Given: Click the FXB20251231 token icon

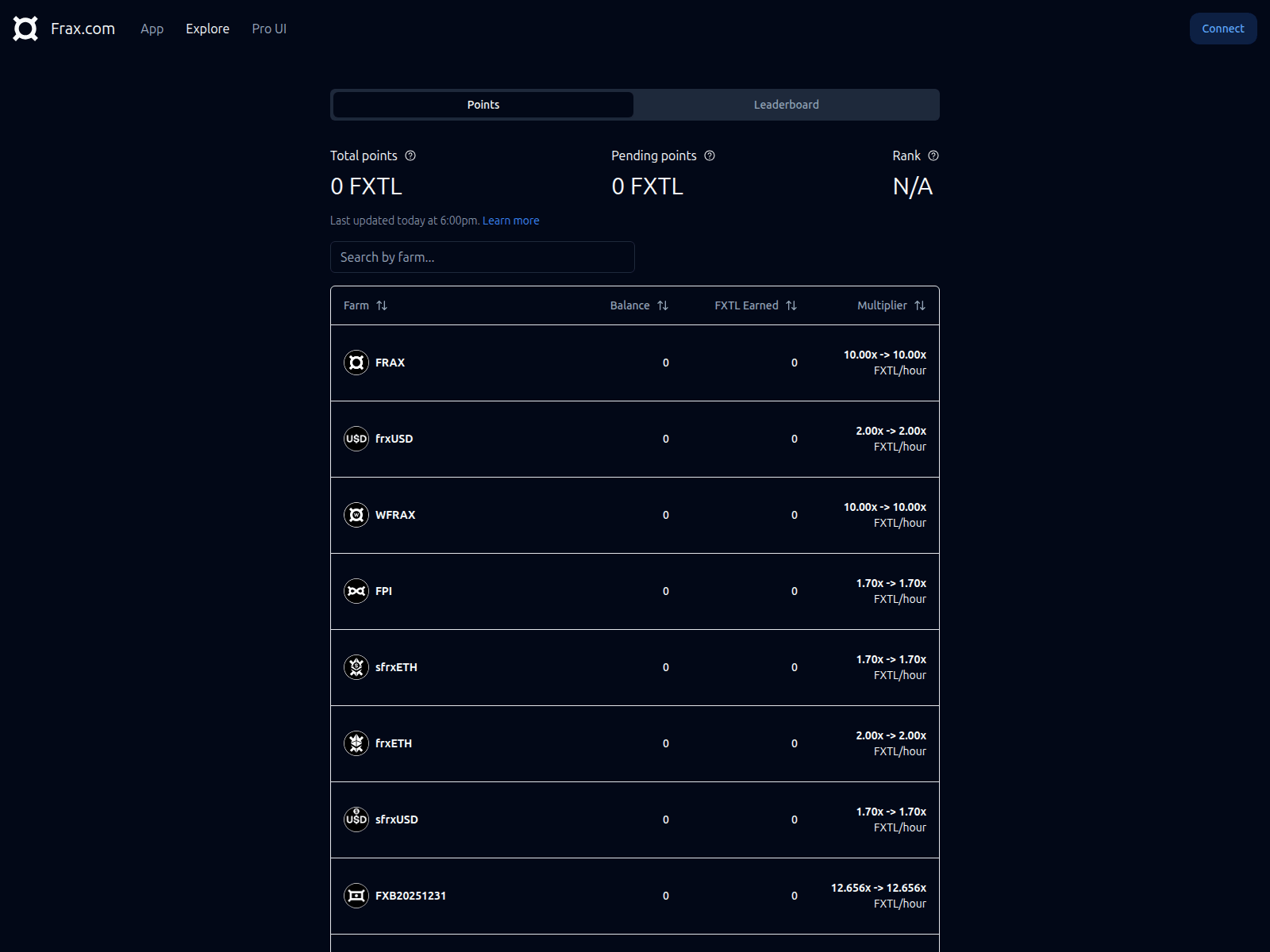Looking at the screenshot, I should (x=356, y=896).
